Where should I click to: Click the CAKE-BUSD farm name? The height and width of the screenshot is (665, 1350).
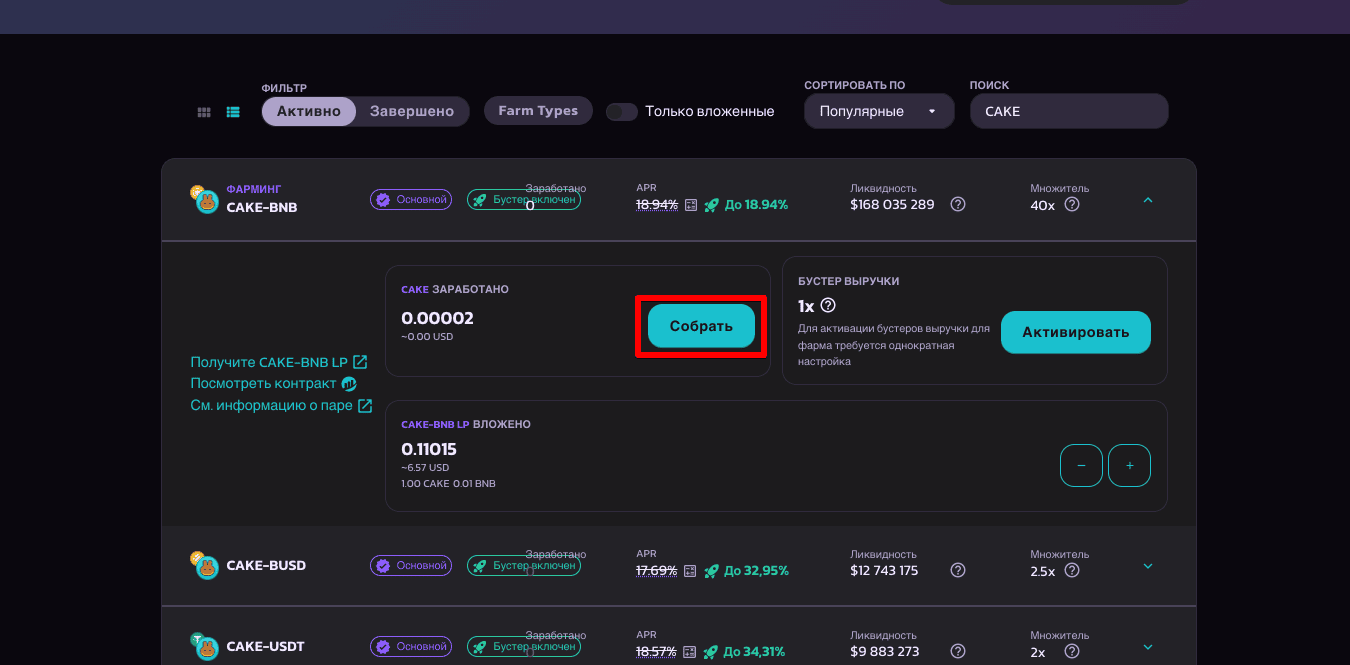pyautogui.click(x=266, y=566)
